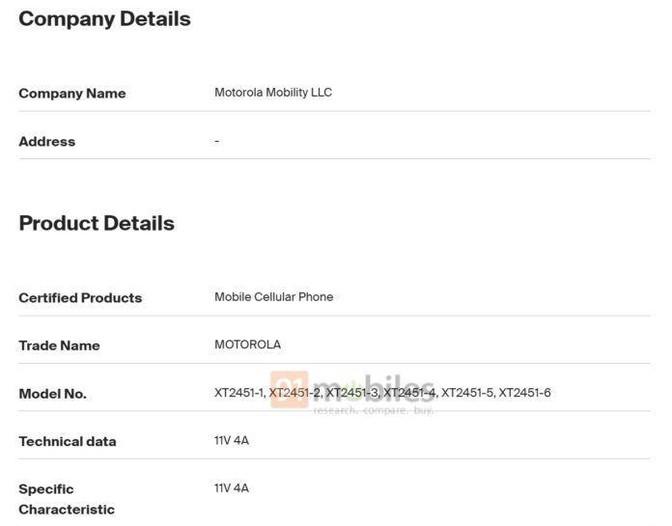This screenshot has height=526, width=672.
Task: Click the Product Details heading
Action: pos(96,223)
